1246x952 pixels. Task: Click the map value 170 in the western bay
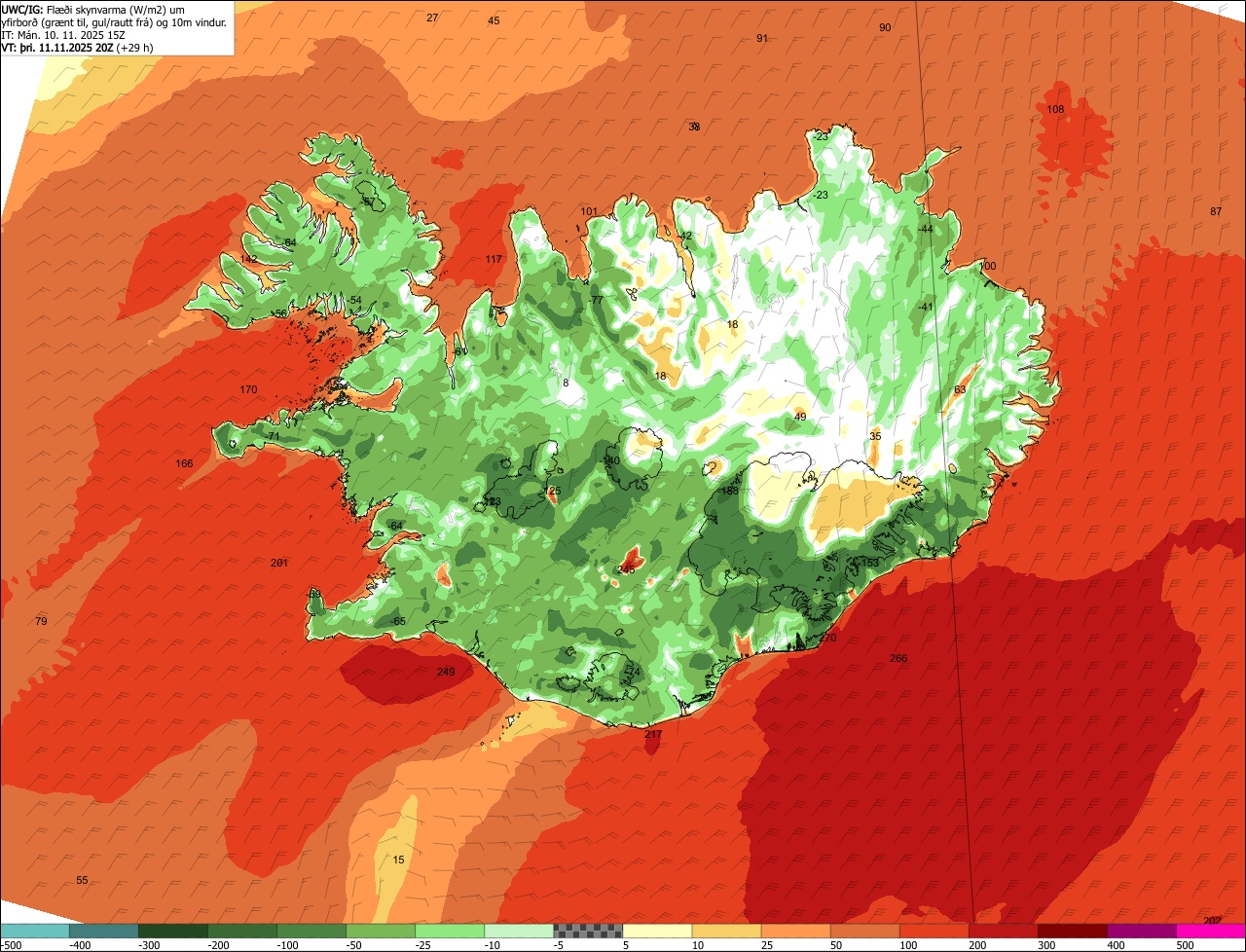coord(248,389)
